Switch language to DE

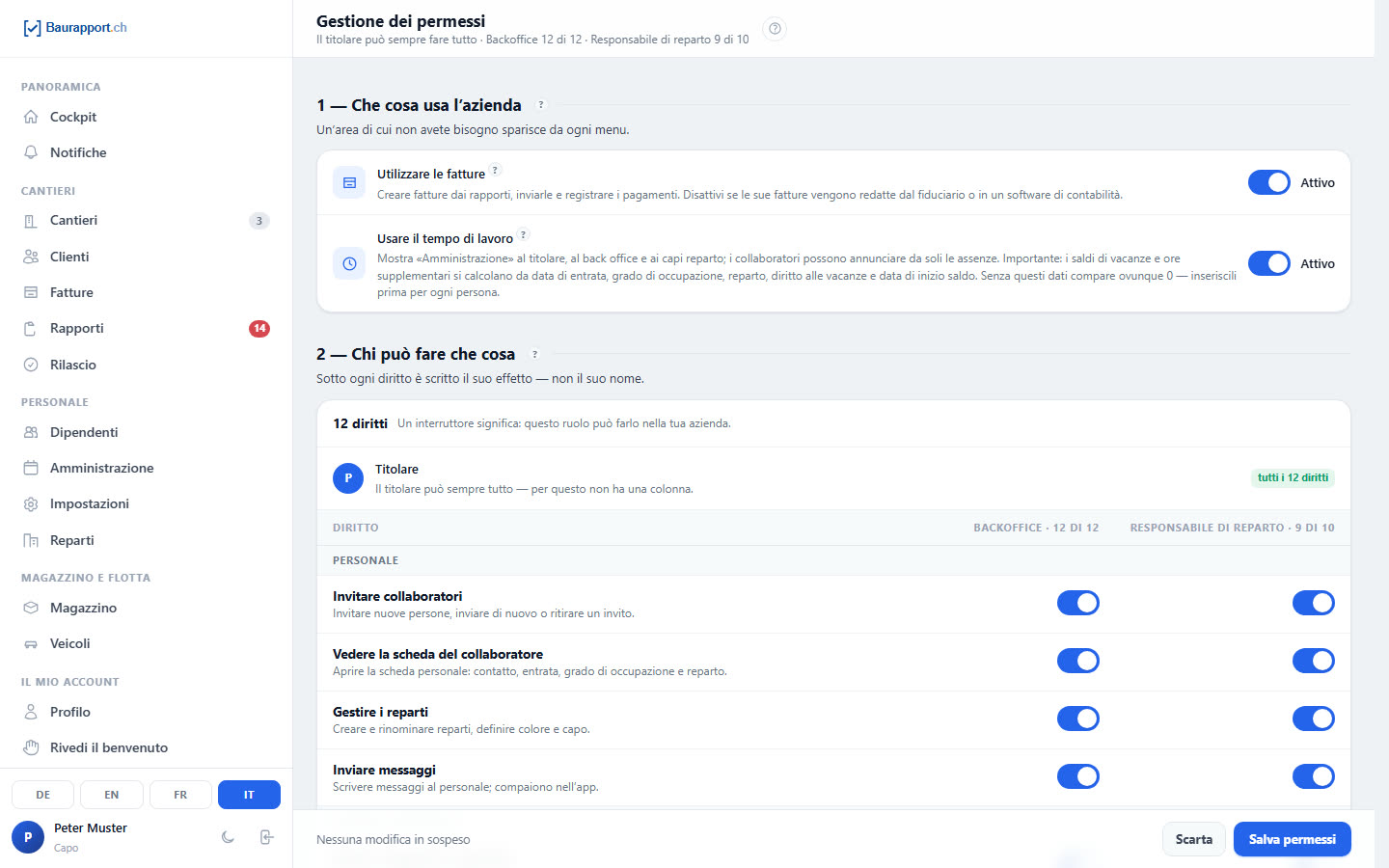pos(43,795)
